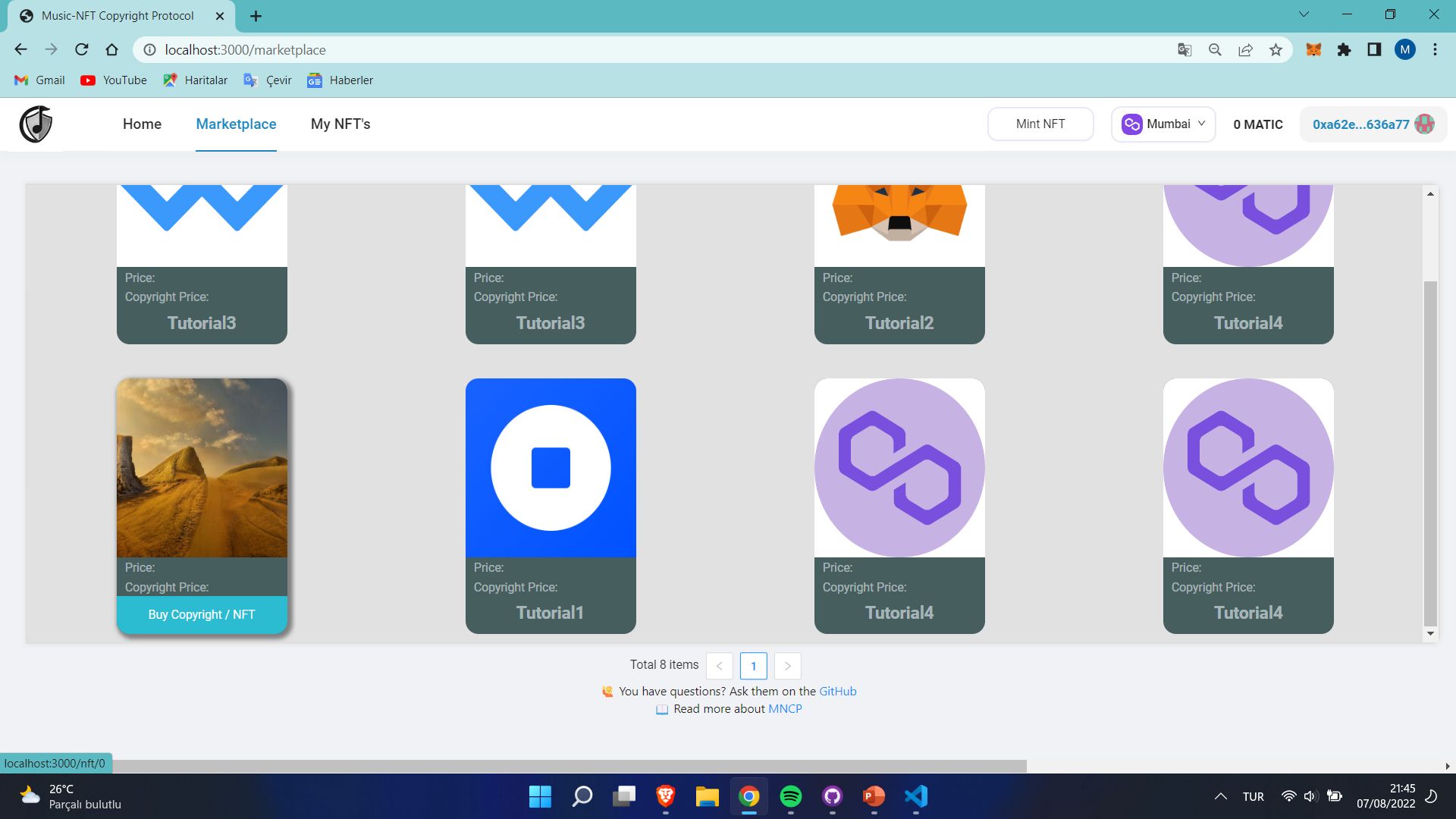The height and width of the screenshot is (819, 1456).
Task: Reload the current page
Action: (82, 49)
